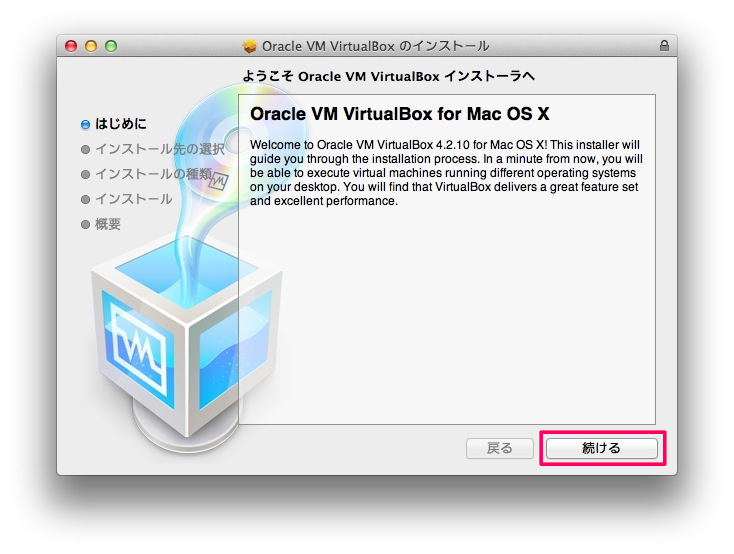Click the gray bullet beside 概要
This screenshot has height=554, width=734.
[x=85, y=225]
